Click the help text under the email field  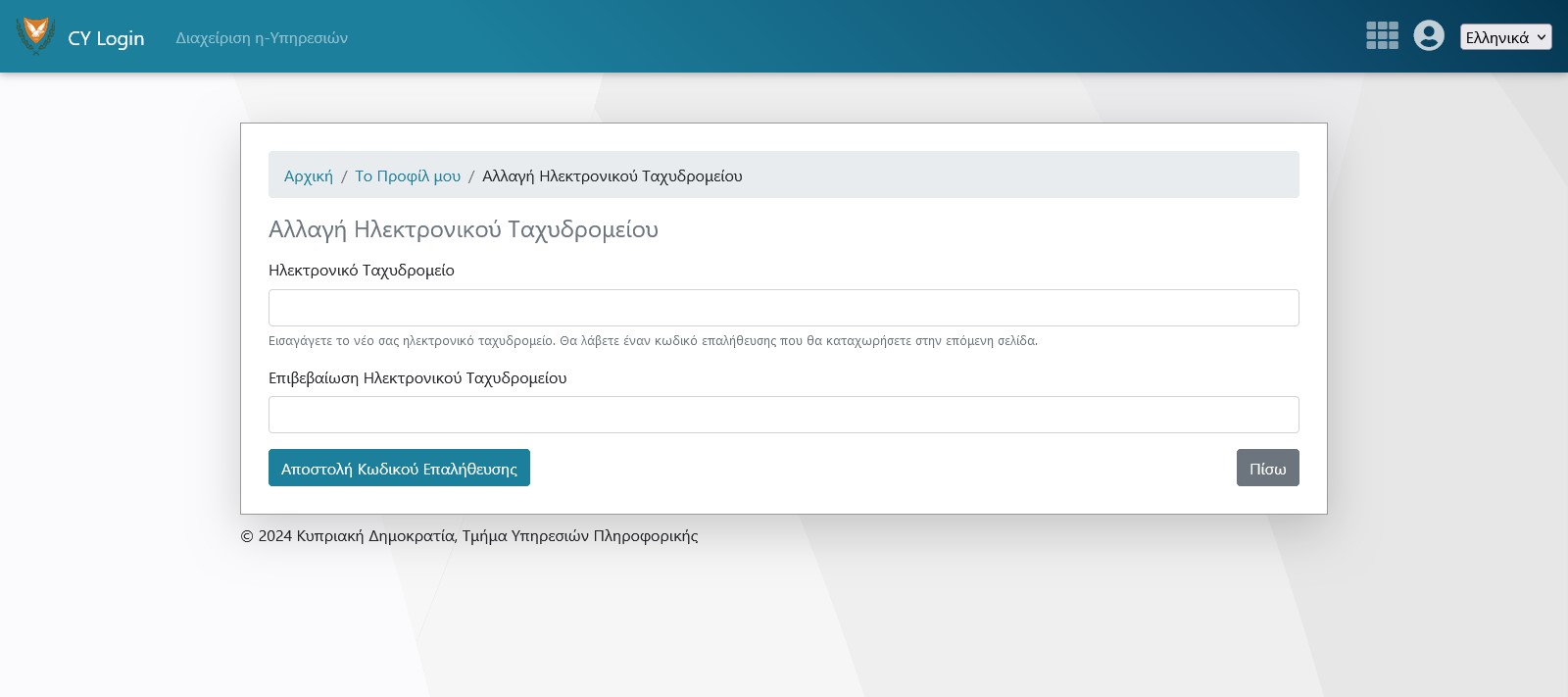(x=653, y=341)
